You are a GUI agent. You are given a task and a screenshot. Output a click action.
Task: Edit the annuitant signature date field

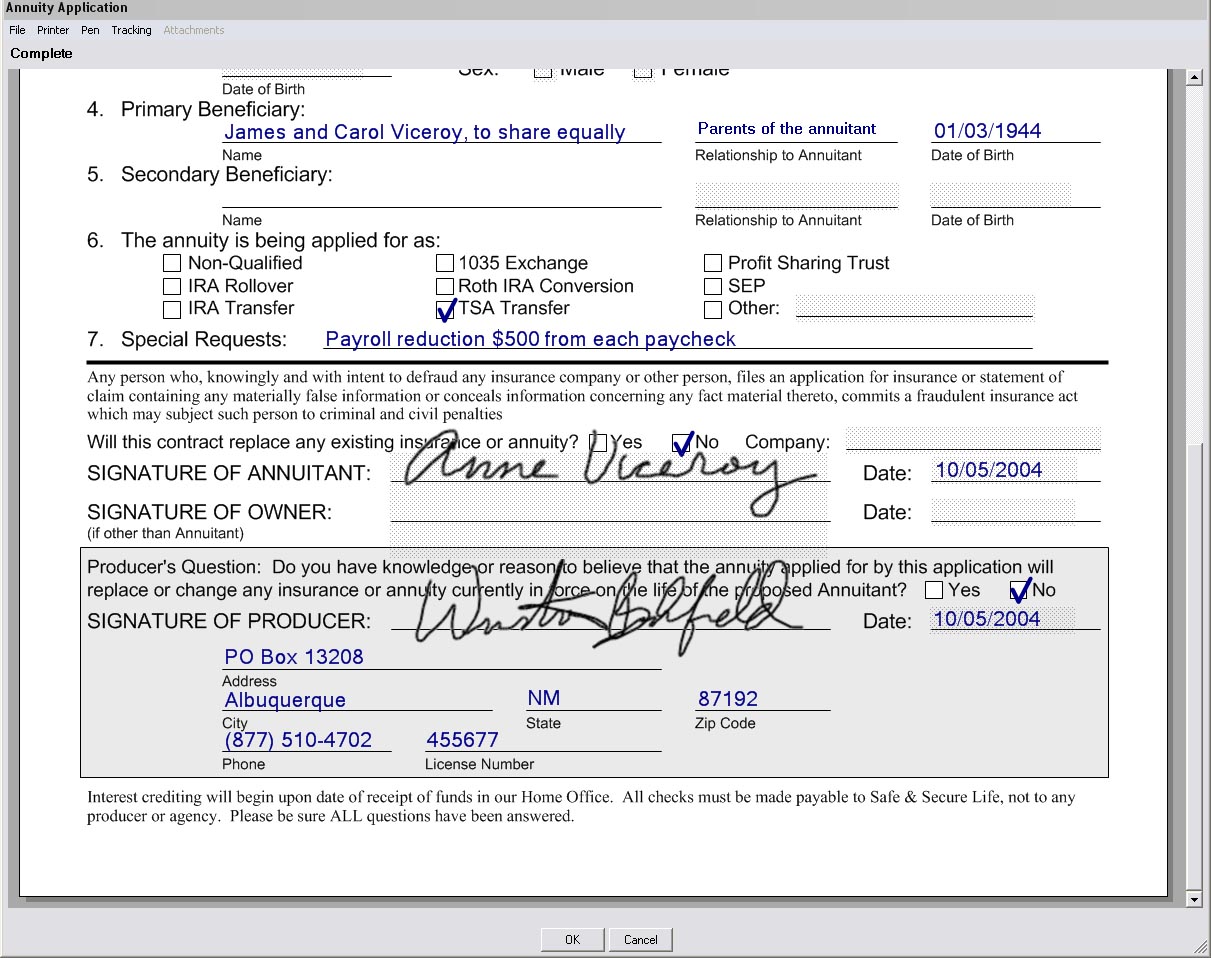[x=1015, y=470]
